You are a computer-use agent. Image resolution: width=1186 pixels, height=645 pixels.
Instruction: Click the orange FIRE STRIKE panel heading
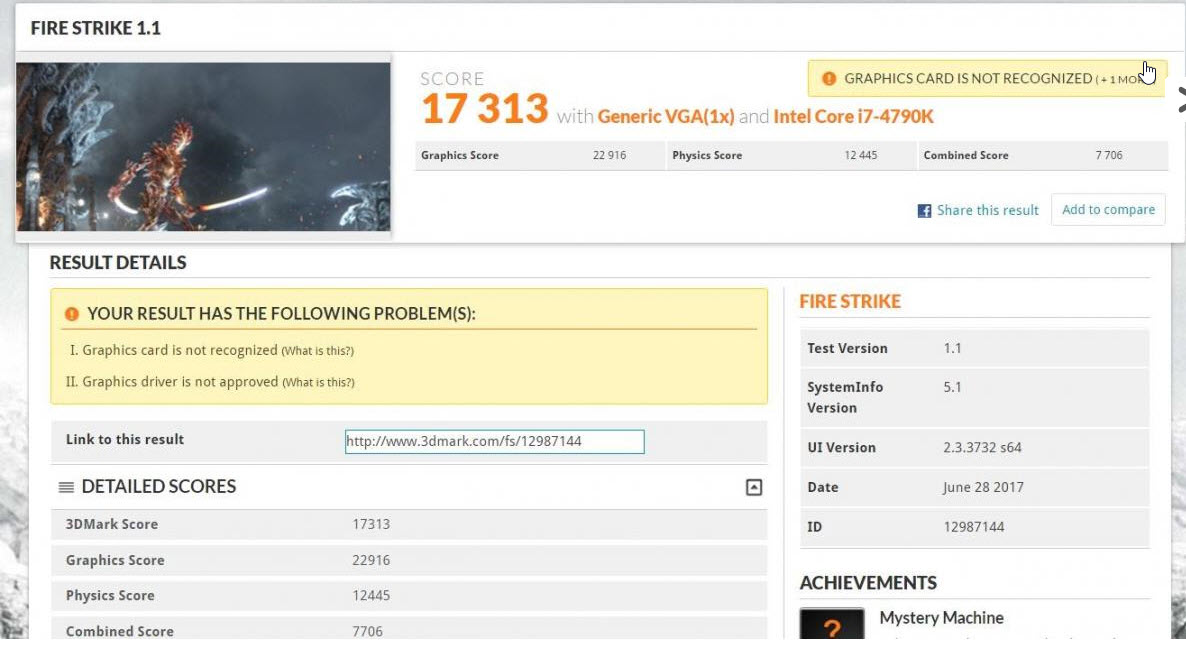pyautogui.click(x=849, y=302)
